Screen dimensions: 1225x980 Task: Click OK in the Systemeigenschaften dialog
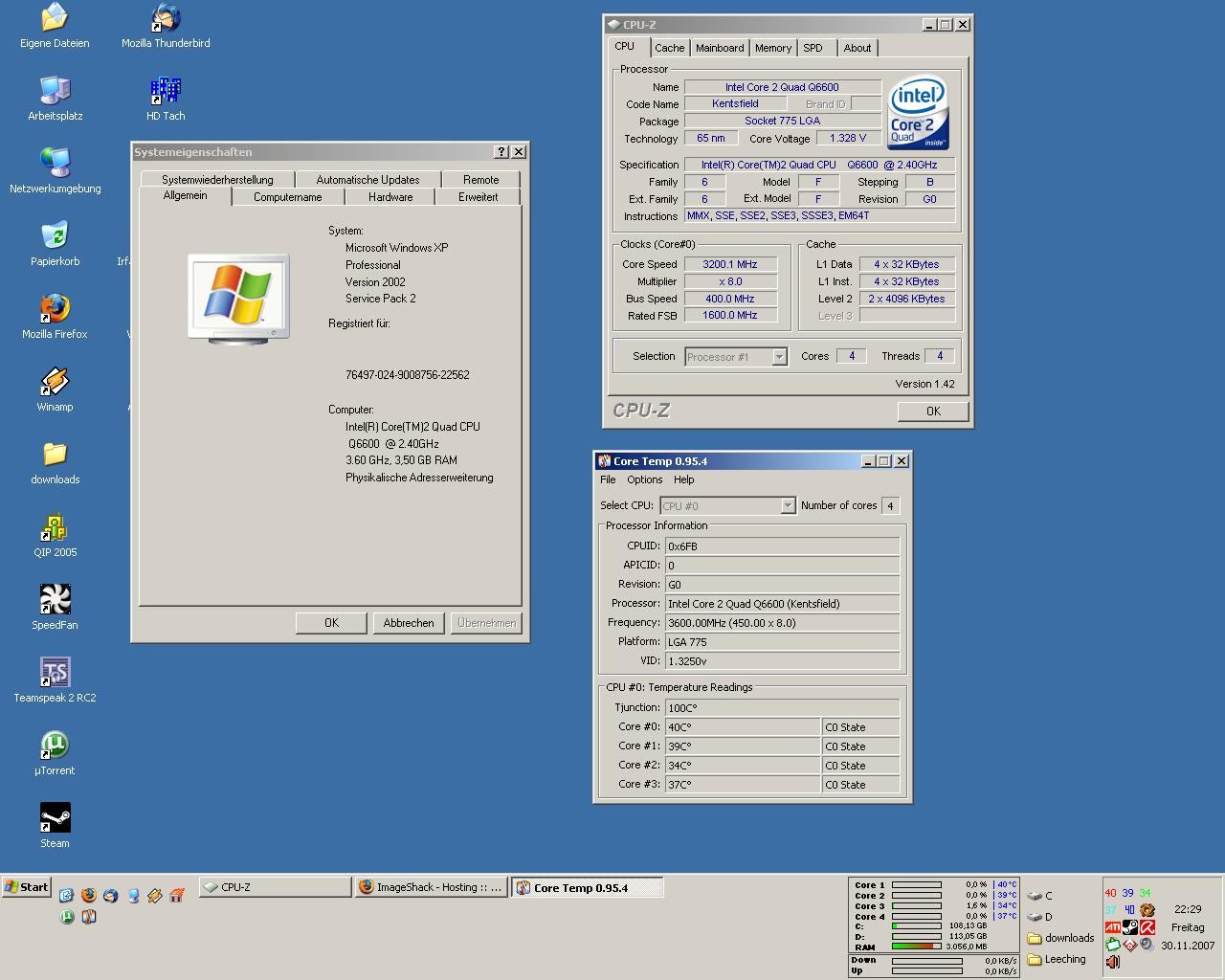click(331, 622)
